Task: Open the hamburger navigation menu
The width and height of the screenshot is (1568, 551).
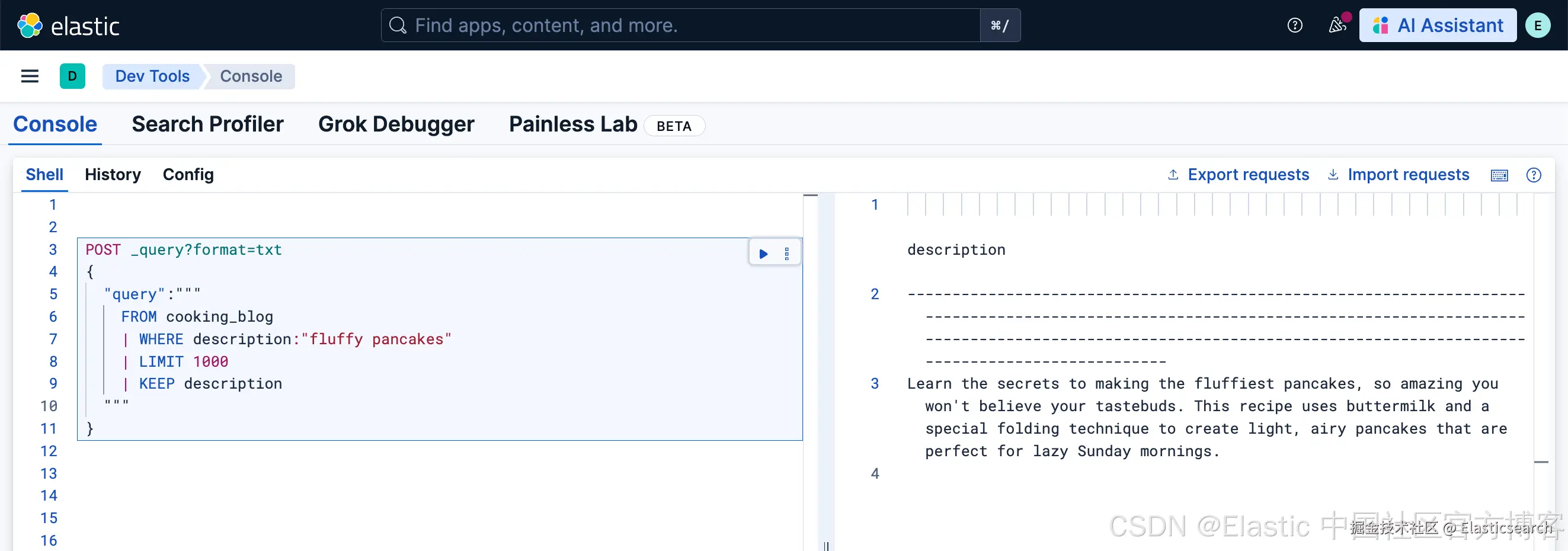Action: (x=30, y=76)
